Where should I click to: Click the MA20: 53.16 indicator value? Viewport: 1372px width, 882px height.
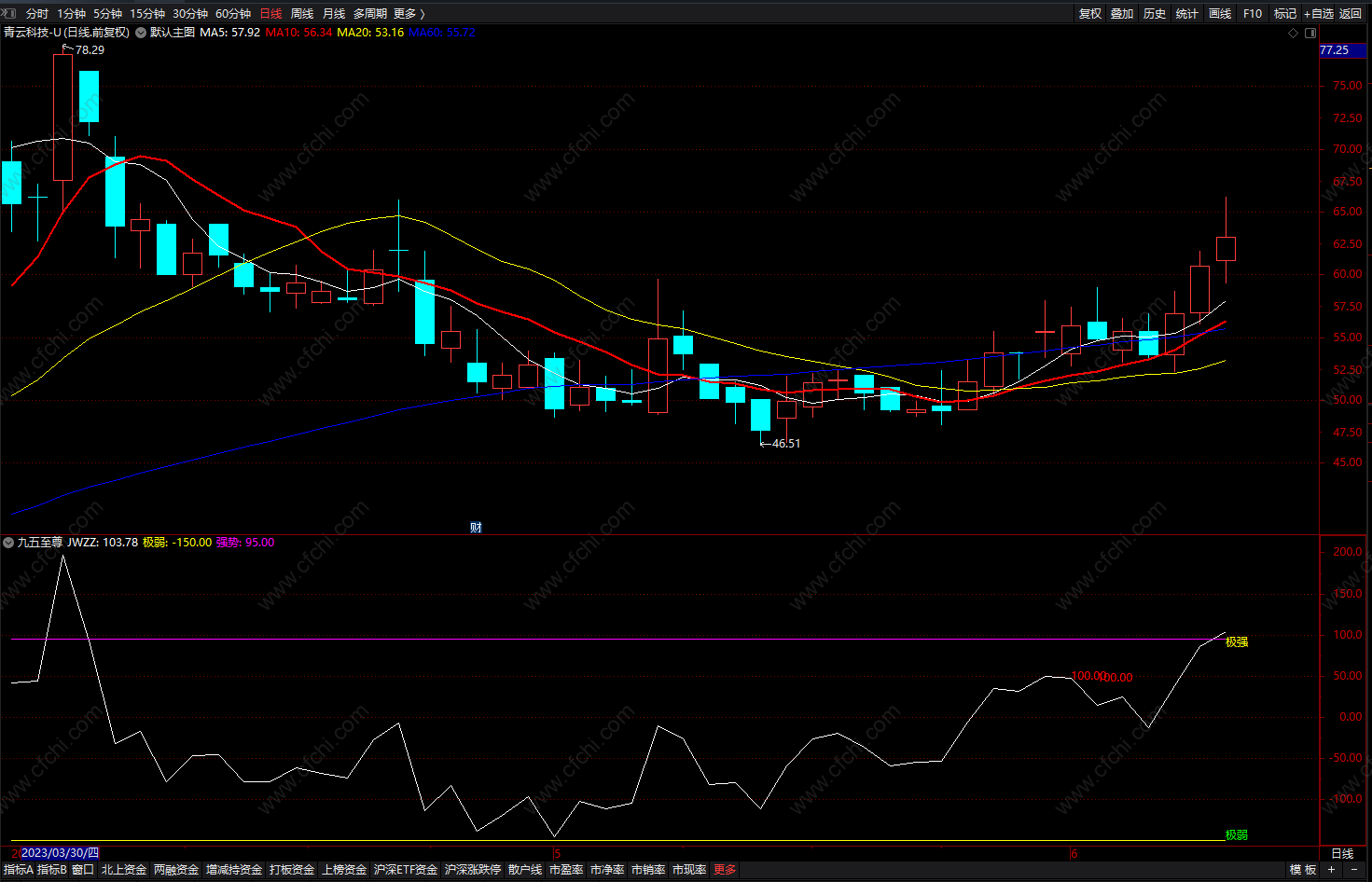click(x=370, y=33)
